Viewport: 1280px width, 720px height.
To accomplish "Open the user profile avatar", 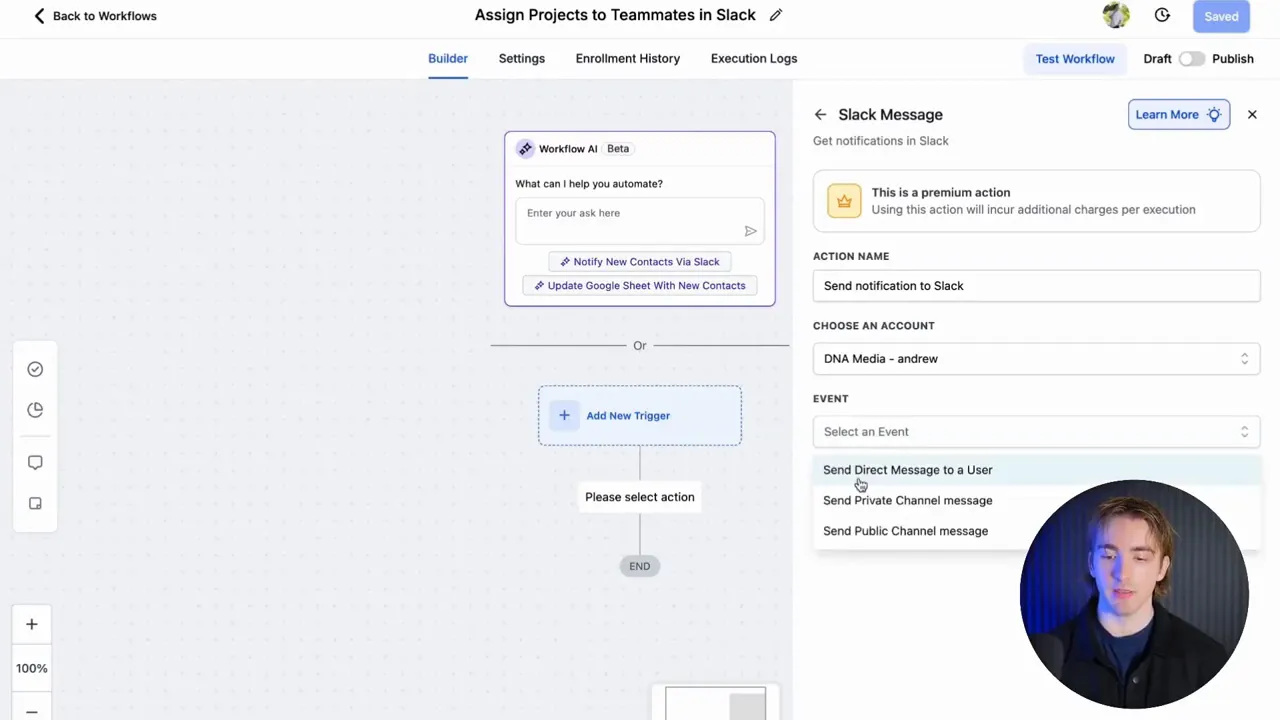I will point(1116,15).
